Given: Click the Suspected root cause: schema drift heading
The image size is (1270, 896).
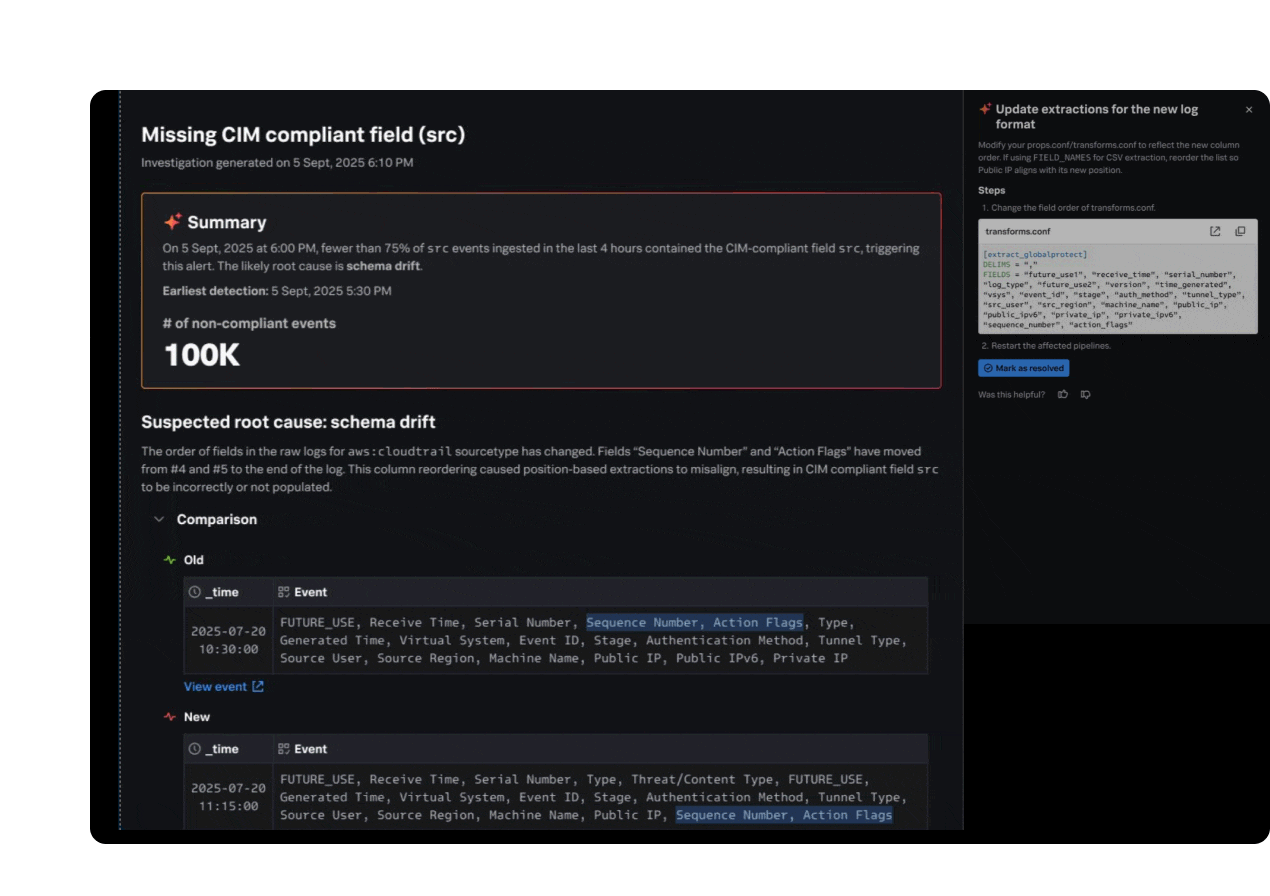Looking at the screenshot, I should pos(288,422).
